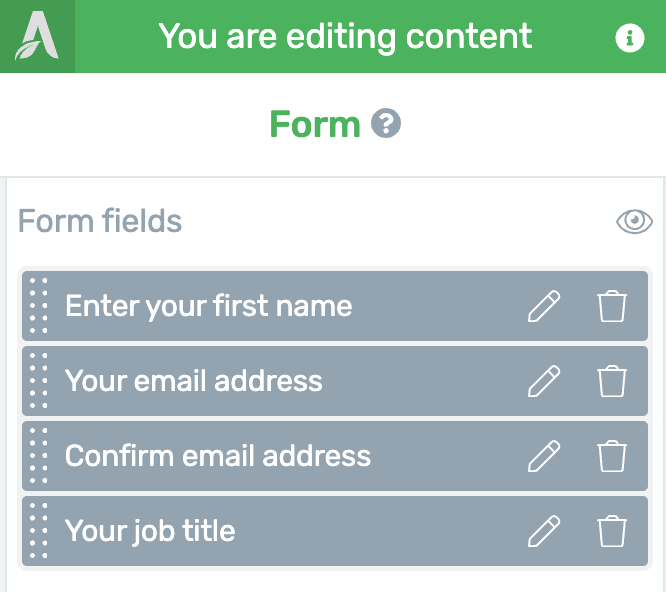This screenshot has height=592, width=666.
Task: Click drag handle of 'Confirm email address'
Action: [x=39, y=456]
